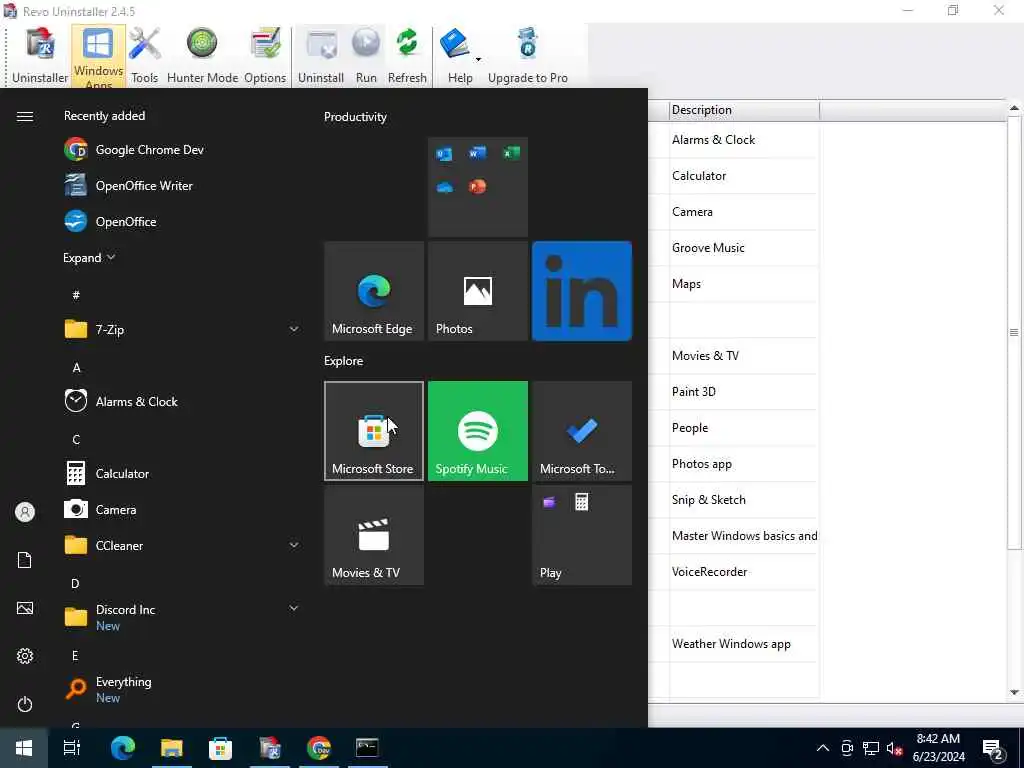1024x768 pixels.
Task: Click the Power button in Start
Action: point(25,705)
